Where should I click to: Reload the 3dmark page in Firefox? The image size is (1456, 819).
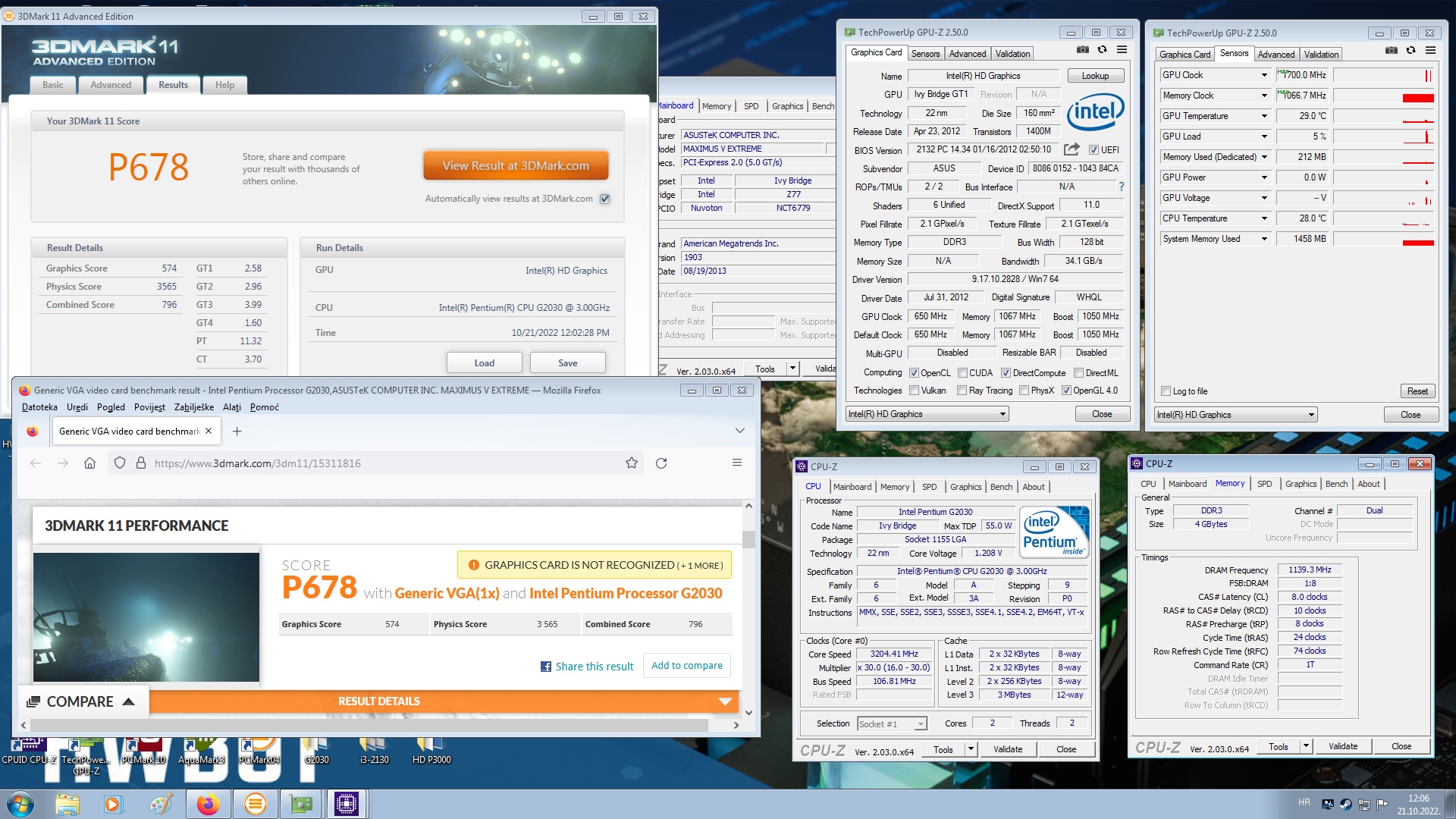point(661,463)
